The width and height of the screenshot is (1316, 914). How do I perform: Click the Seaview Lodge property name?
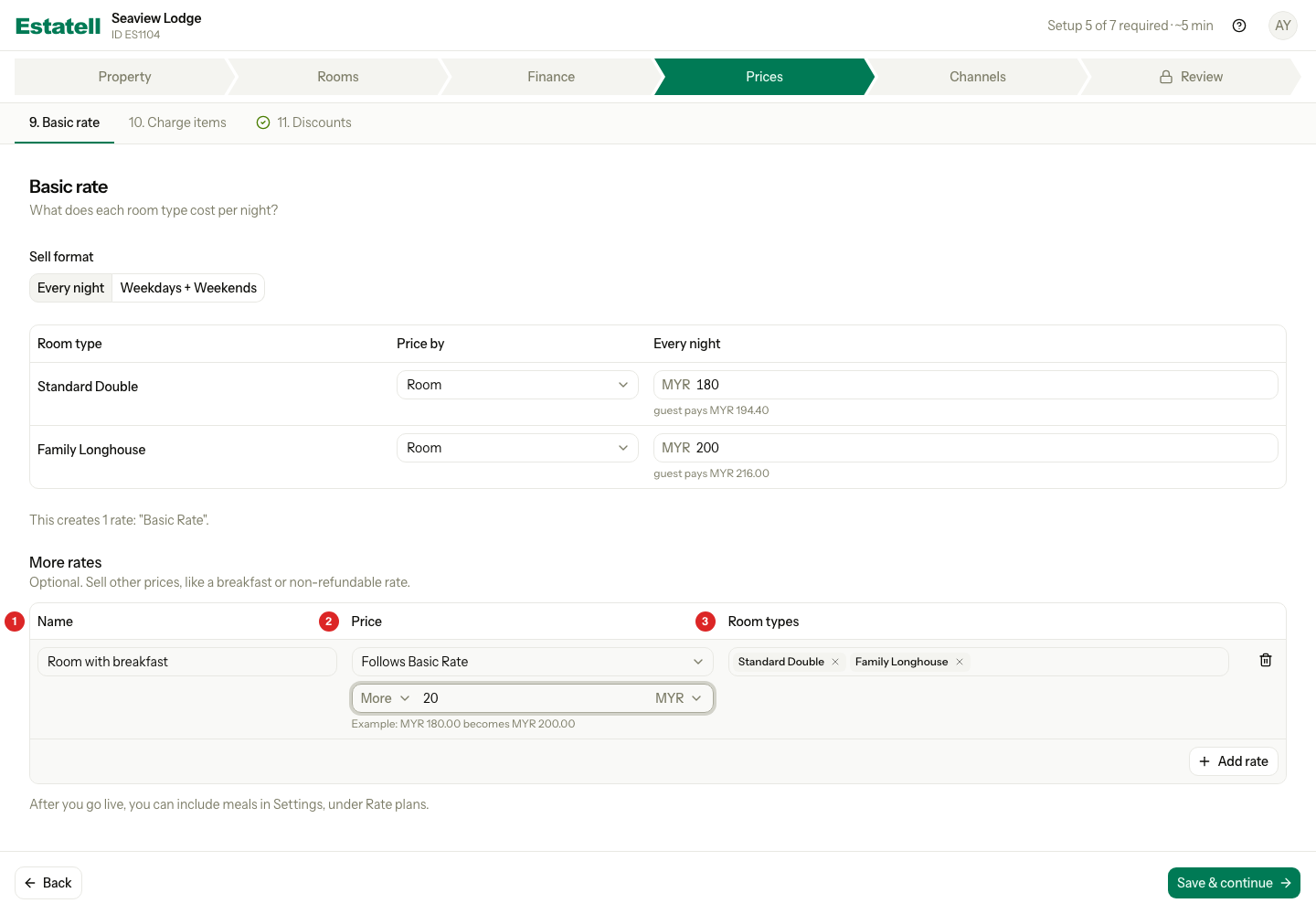[156, 18]
